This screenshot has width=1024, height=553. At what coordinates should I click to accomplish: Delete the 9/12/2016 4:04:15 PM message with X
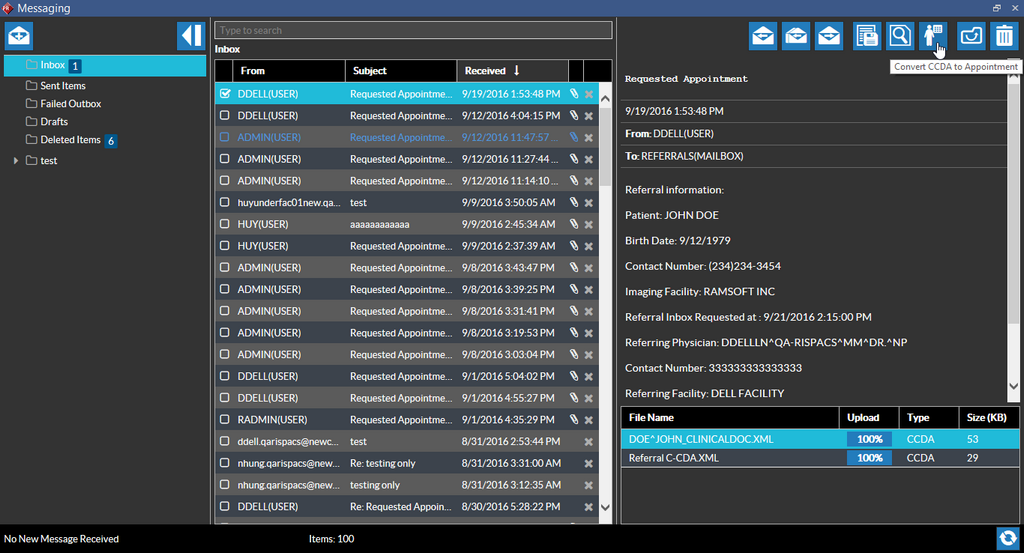pos(589,116)
